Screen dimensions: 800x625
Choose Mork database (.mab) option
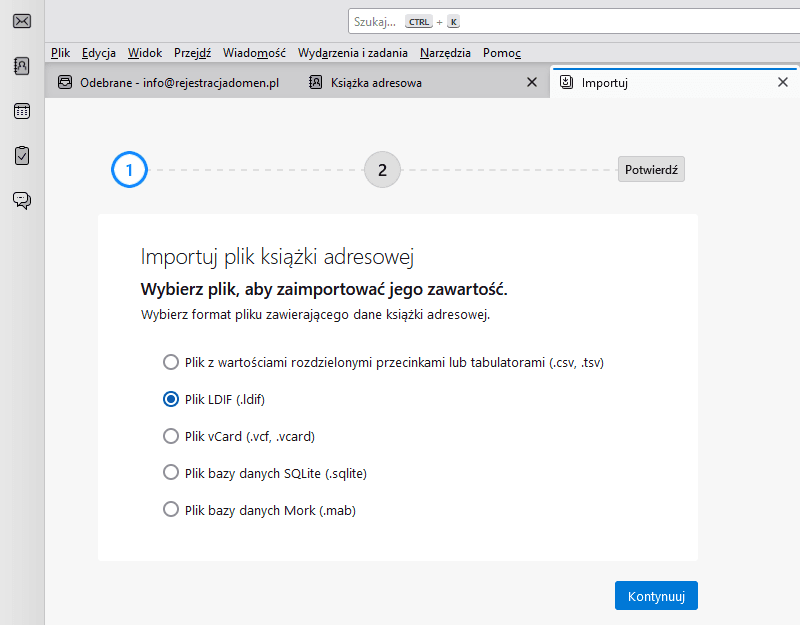170,510
